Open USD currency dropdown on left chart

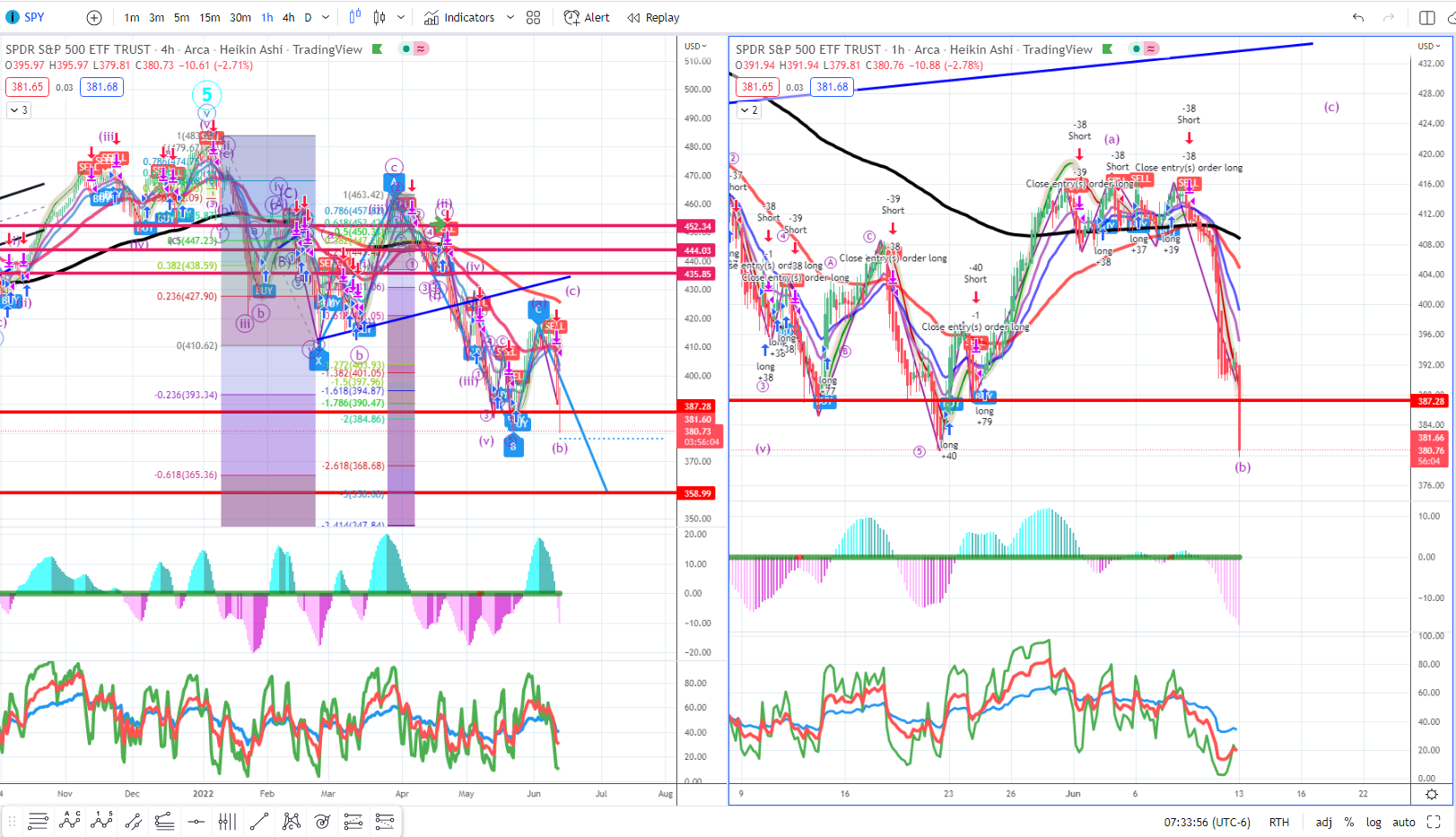click(x=695, y=46)
